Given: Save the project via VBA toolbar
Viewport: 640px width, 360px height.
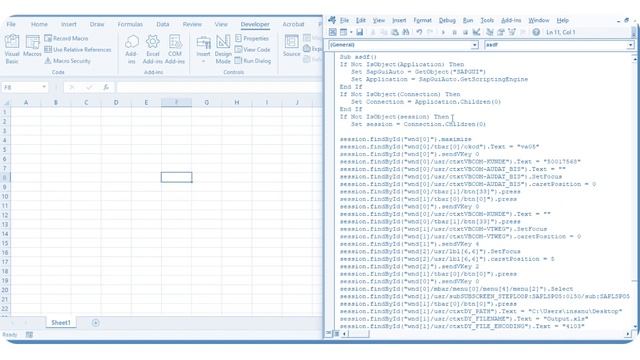Looking at the screenshot, I should click(359, 32).
